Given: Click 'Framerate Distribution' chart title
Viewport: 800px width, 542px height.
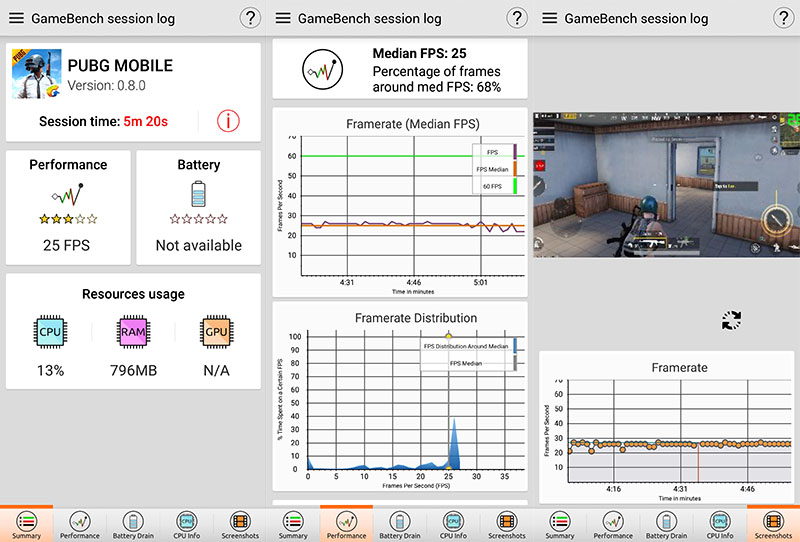Looking at the screenshot, I should click(x=416, y=318).
